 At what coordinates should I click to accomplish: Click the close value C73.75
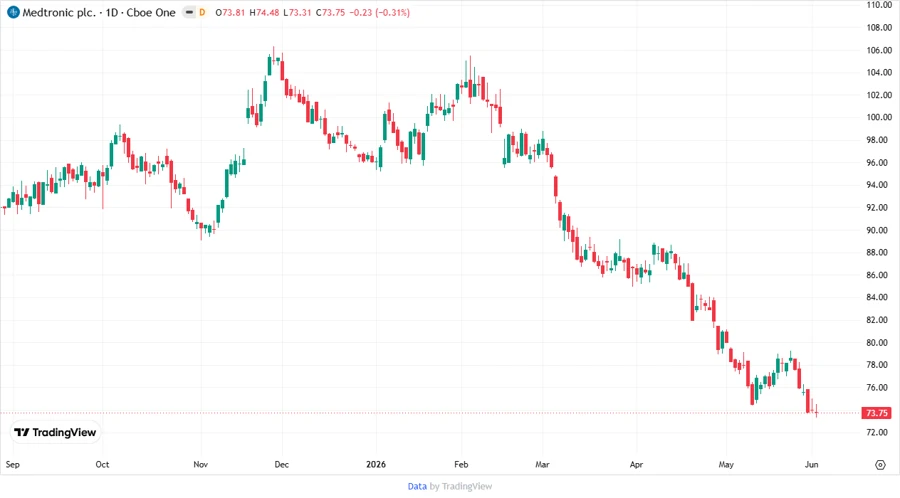331,12
